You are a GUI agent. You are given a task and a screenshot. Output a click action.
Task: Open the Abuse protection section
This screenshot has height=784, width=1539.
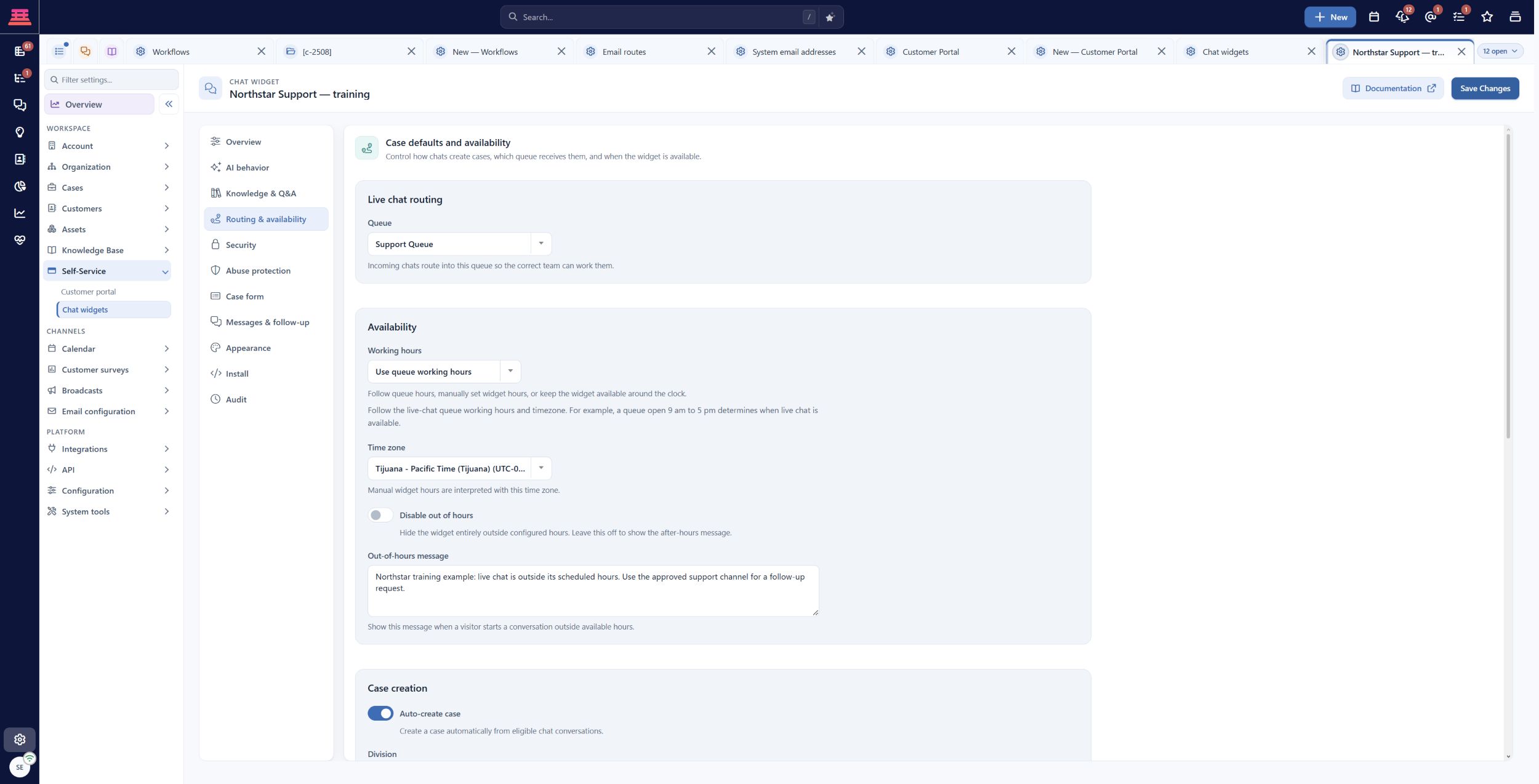coord(266,271)
